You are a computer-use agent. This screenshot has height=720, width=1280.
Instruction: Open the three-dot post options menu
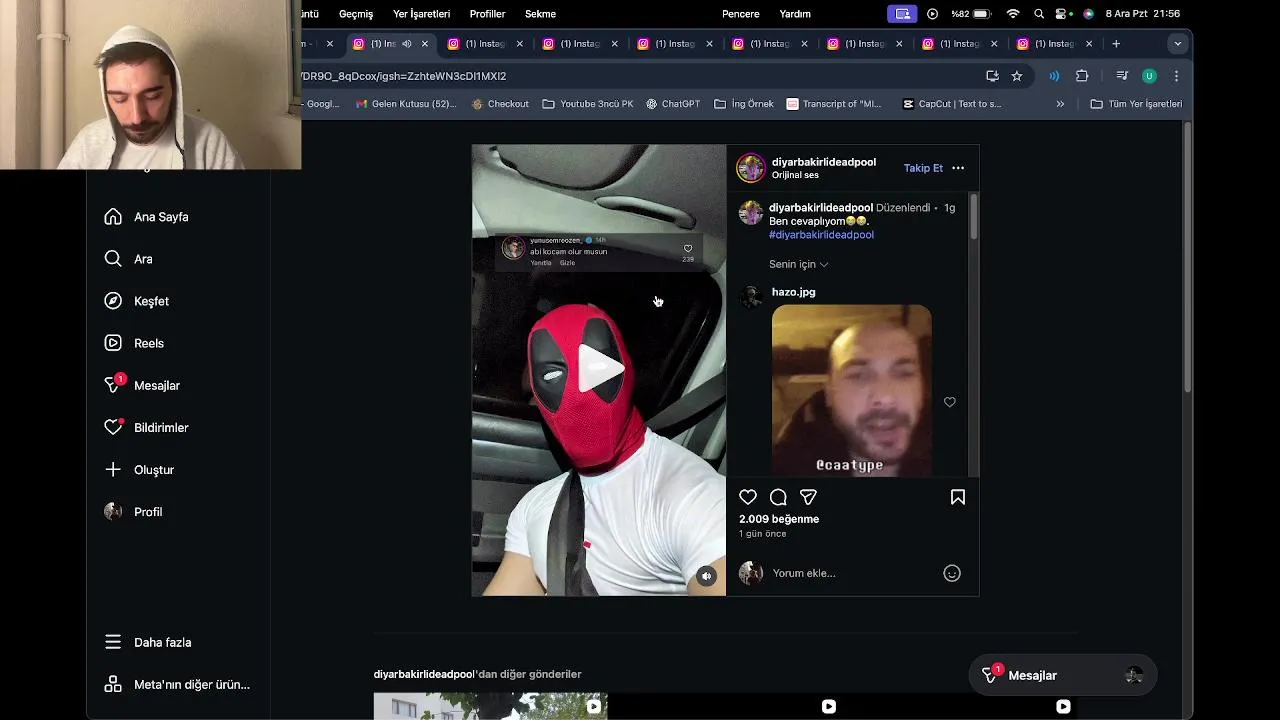click(958, 168)
